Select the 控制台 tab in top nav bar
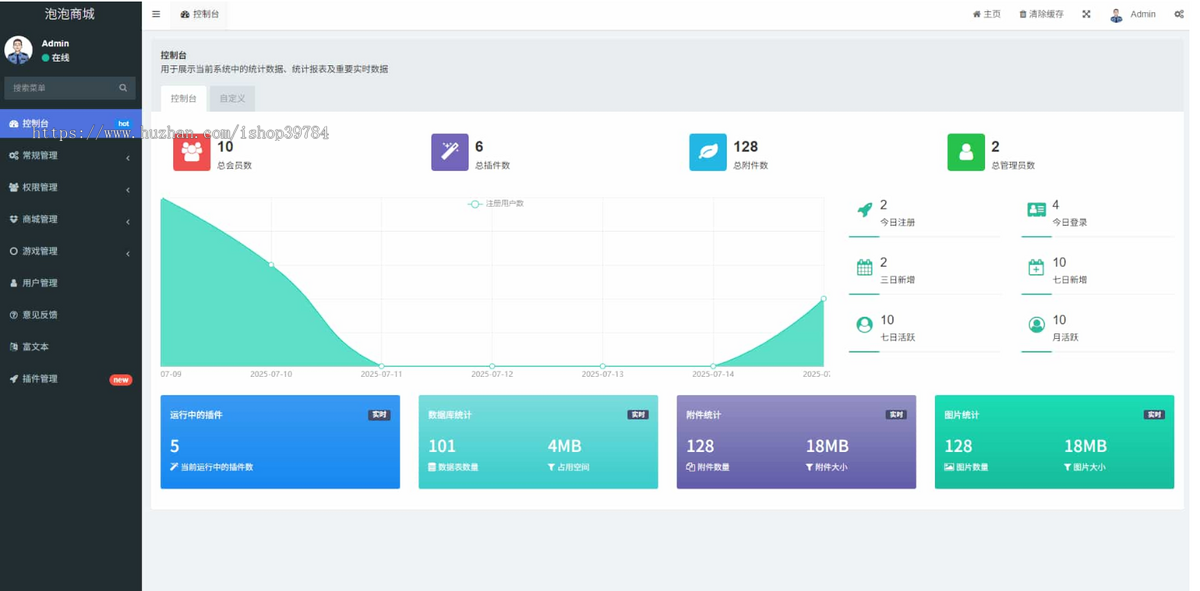Image resolution: width=1200 pixels, height=591 pixels. point(200,14)
